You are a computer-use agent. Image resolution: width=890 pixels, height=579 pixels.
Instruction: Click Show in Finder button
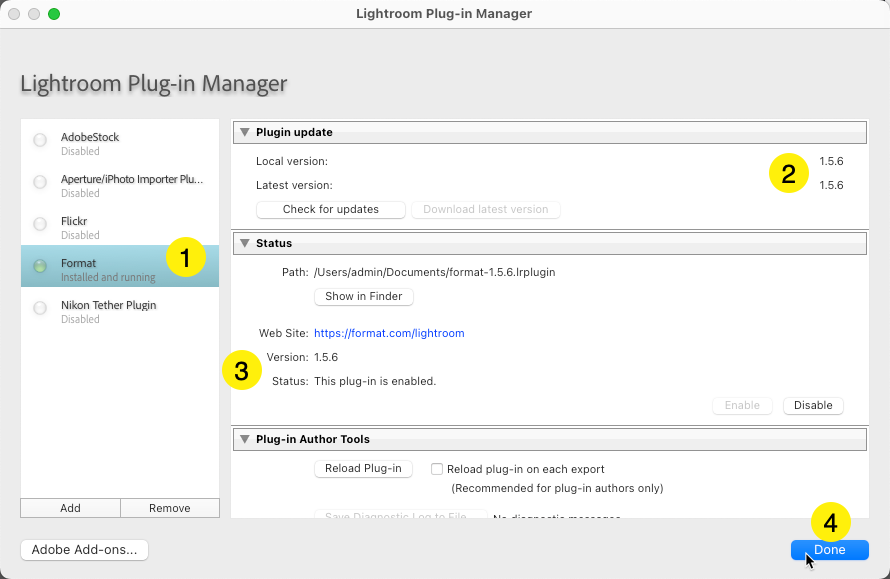363,296
